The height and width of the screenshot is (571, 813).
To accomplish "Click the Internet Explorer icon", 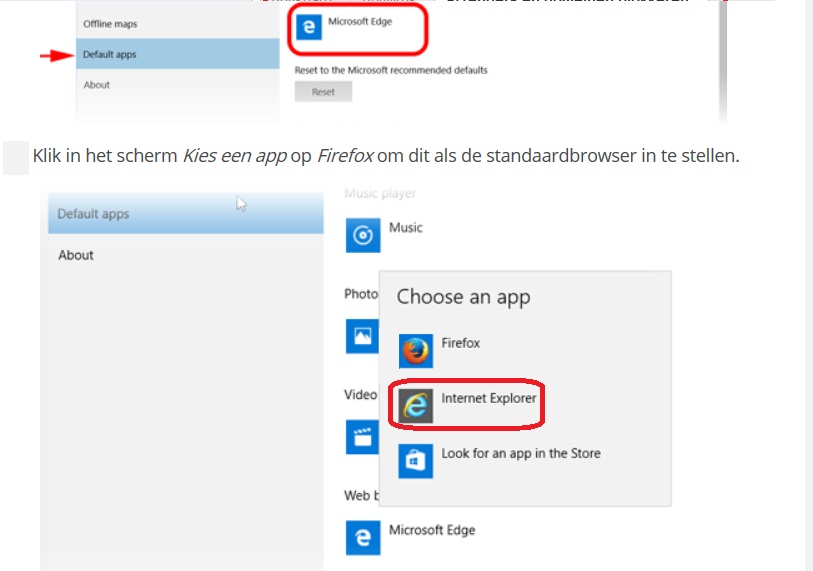I will (x=416, y=406).
